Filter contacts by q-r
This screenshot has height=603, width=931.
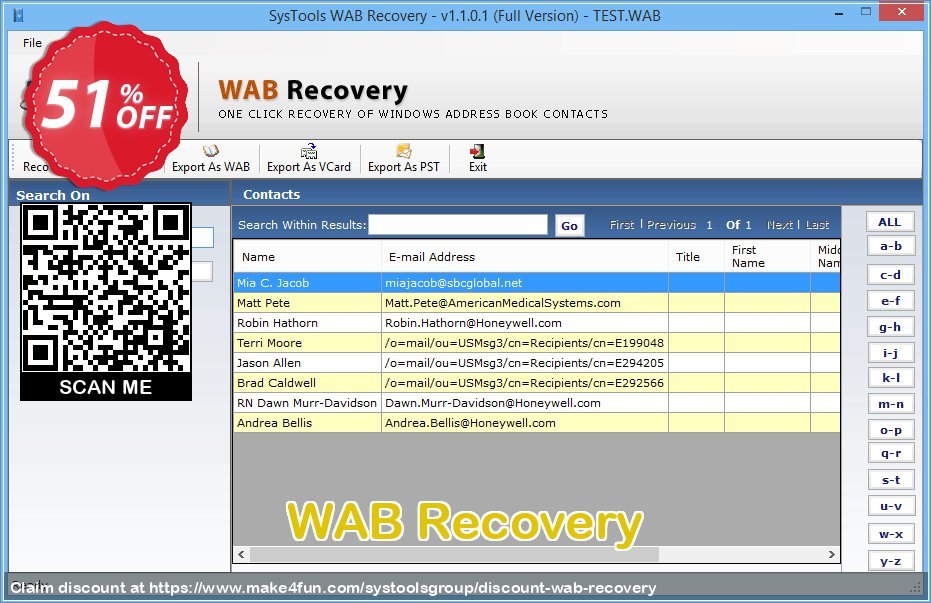[x=891, y=453]
